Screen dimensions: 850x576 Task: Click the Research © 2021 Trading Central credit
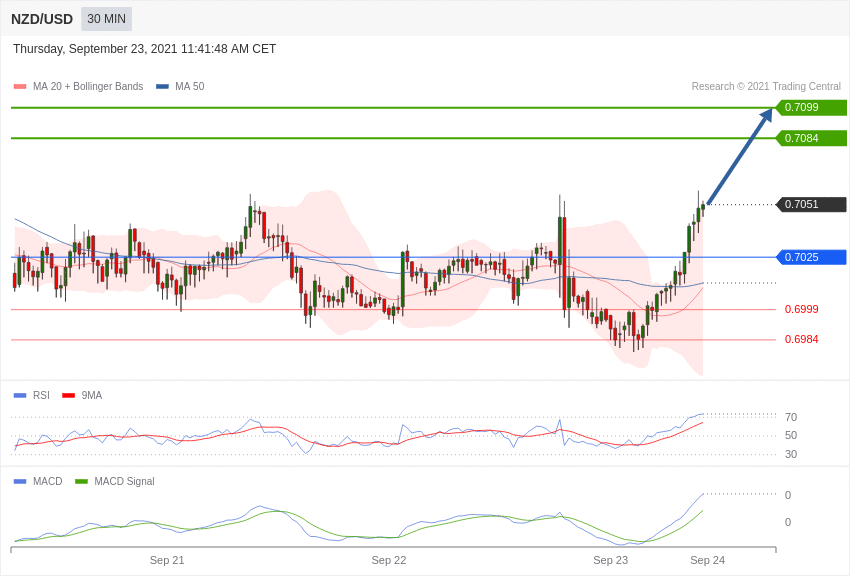tap(766, 86)
